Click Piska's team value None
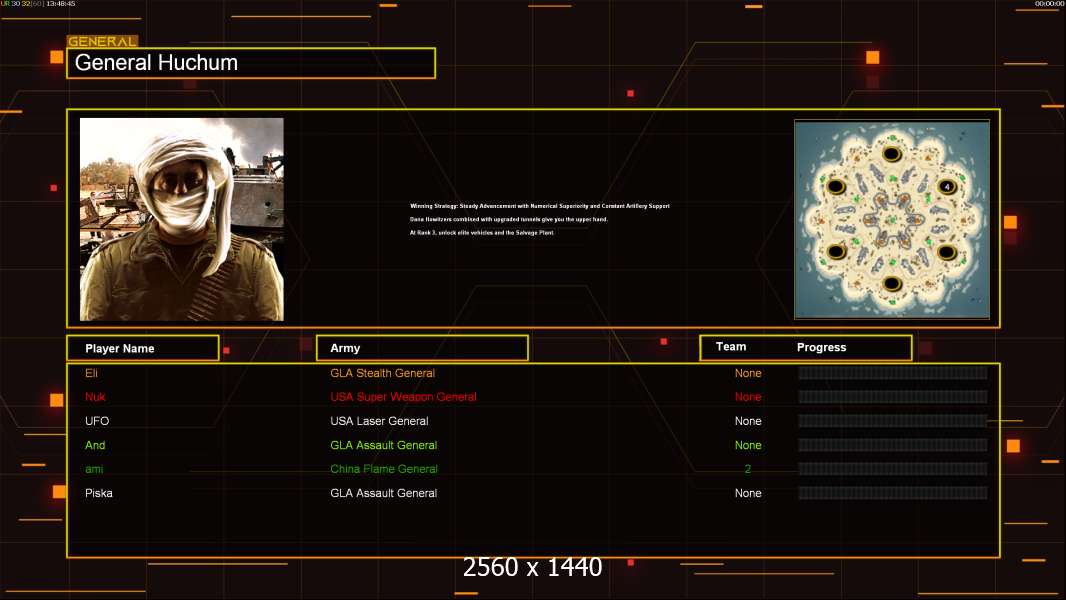This screenshot has height=600, width=1066. point(748,493)
